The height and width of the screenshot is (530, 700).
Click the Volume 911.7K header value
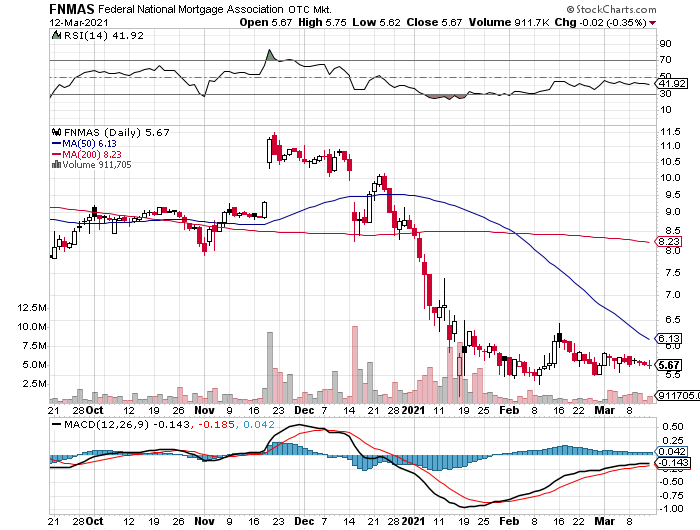pyautogui.click(x=508, y=22)
